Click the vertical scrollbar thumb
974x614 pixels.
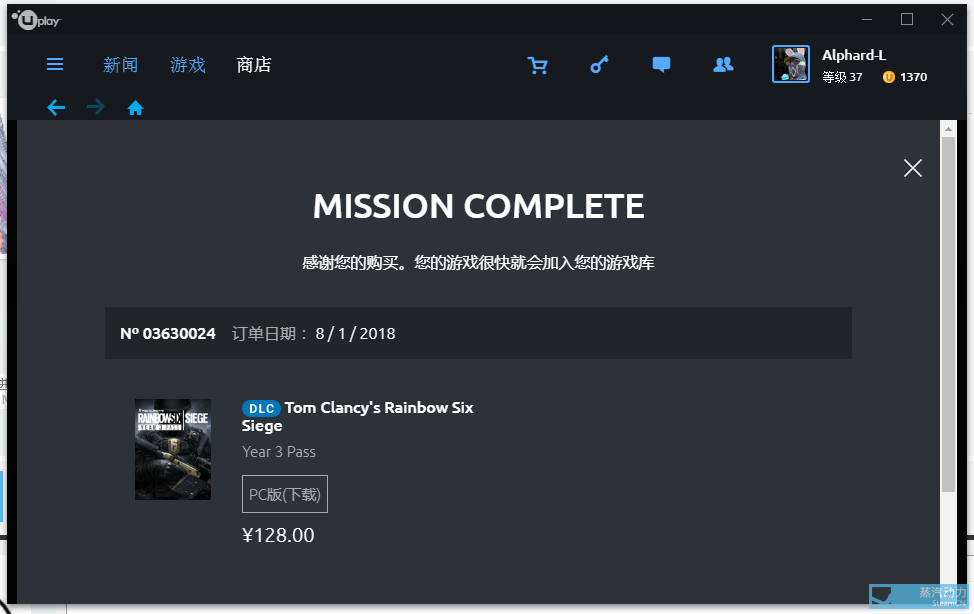point(948,314)
